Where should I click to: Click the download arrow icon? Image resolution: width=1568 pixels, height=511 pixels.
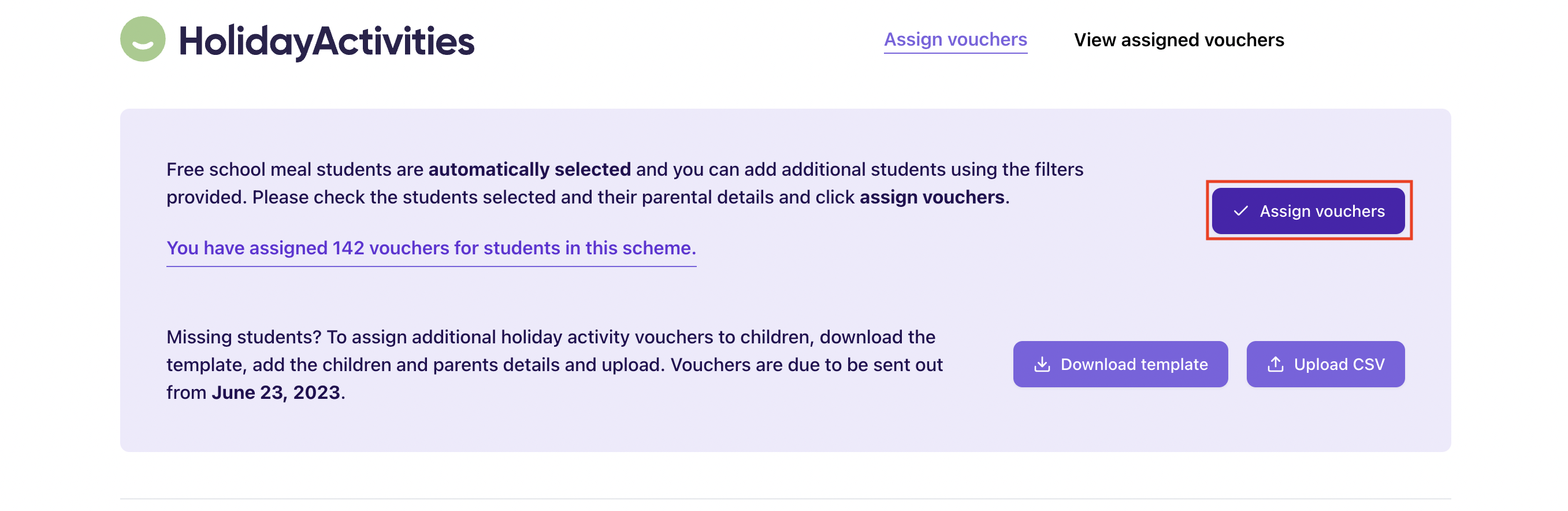(1042, 364)
